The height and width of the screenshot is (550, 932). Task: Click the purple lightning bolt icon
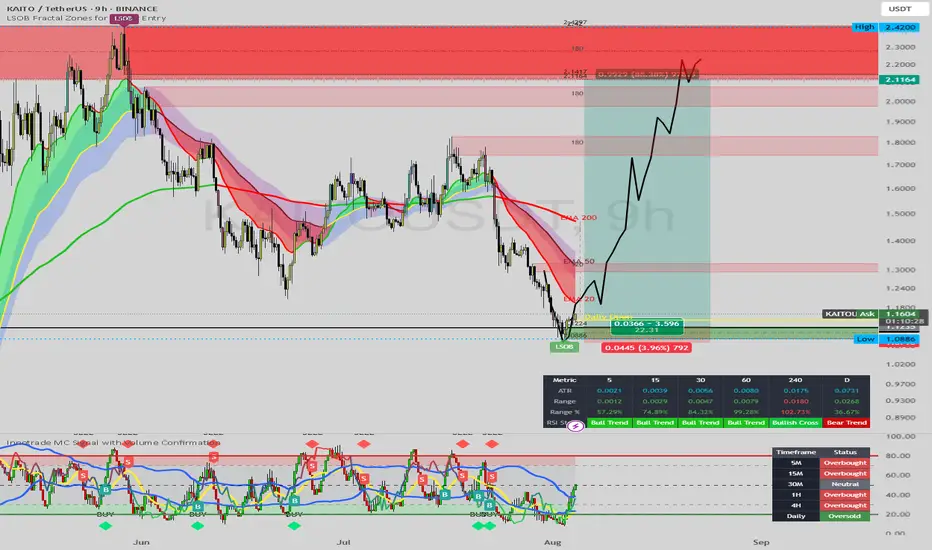tap(575, 426)
